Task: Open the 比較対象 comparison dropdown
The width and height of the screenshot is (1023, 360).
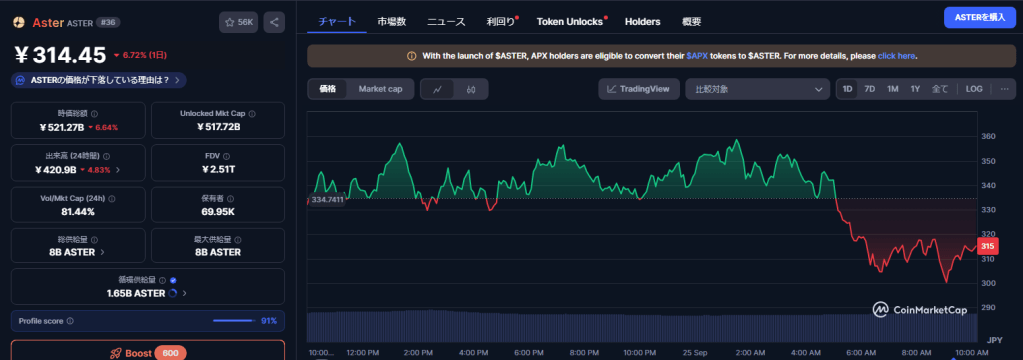Action: click(757, 89)
